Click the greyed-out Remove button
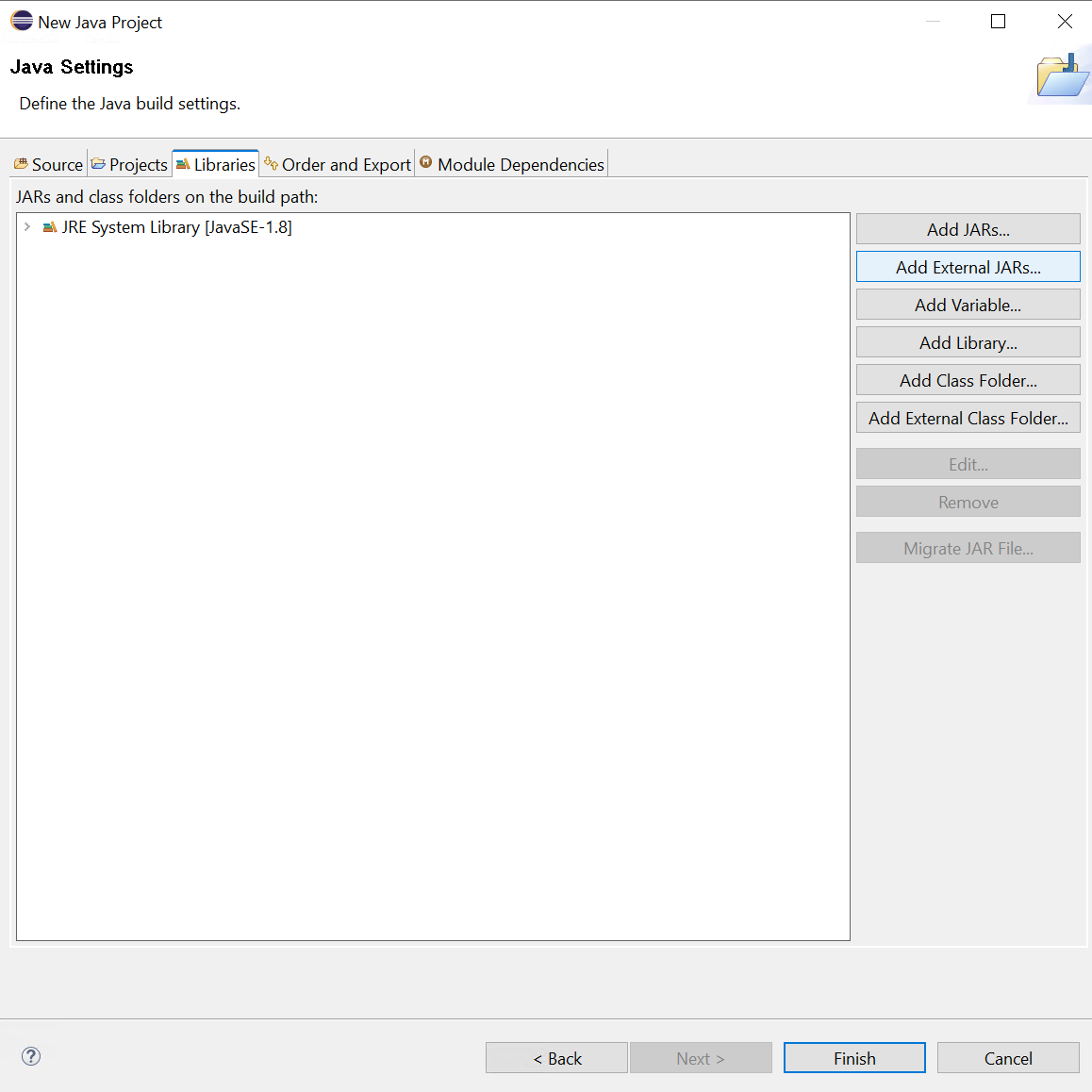 968,502
